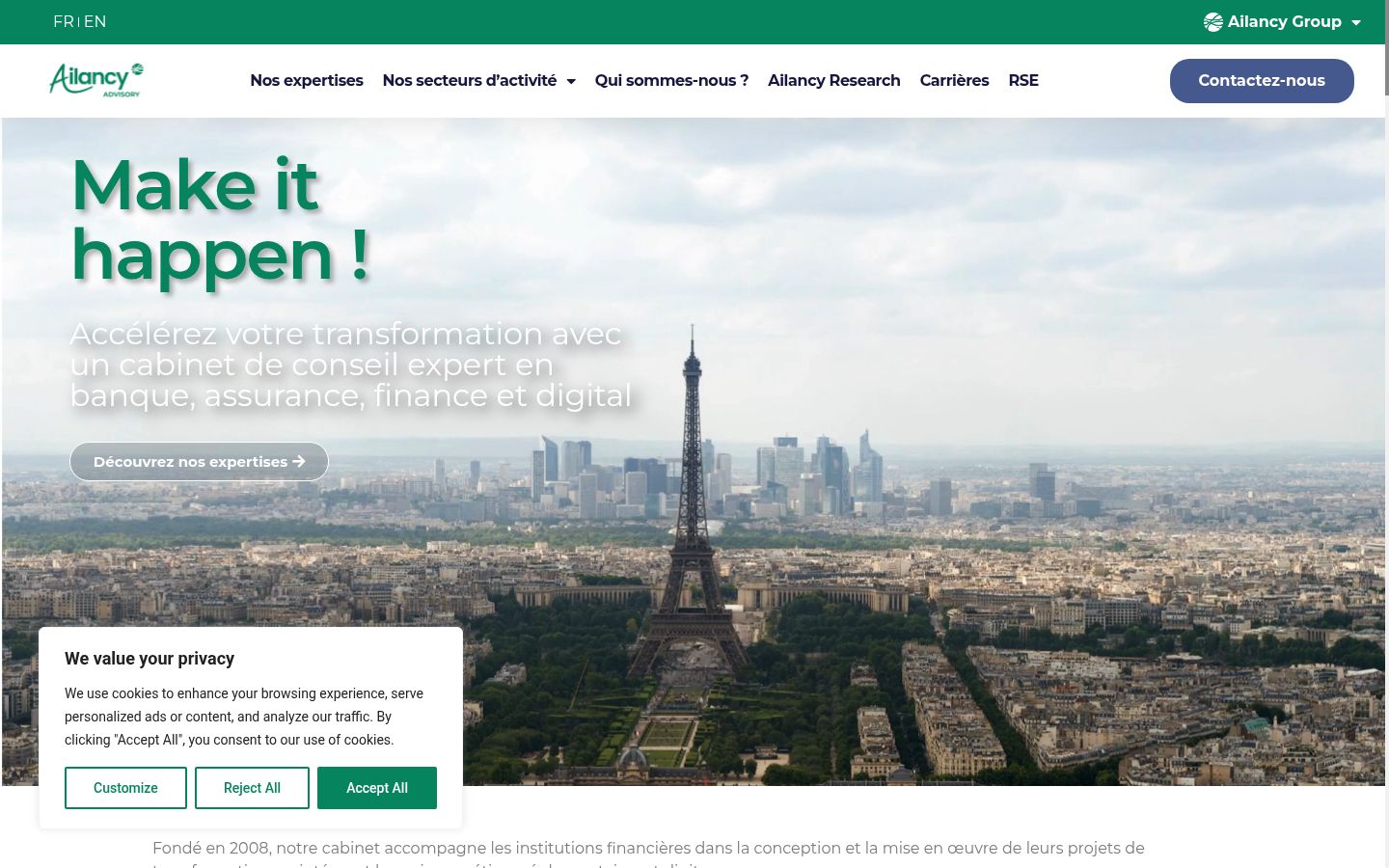Click the Ailancy Advisory logo

click(96, 80)
